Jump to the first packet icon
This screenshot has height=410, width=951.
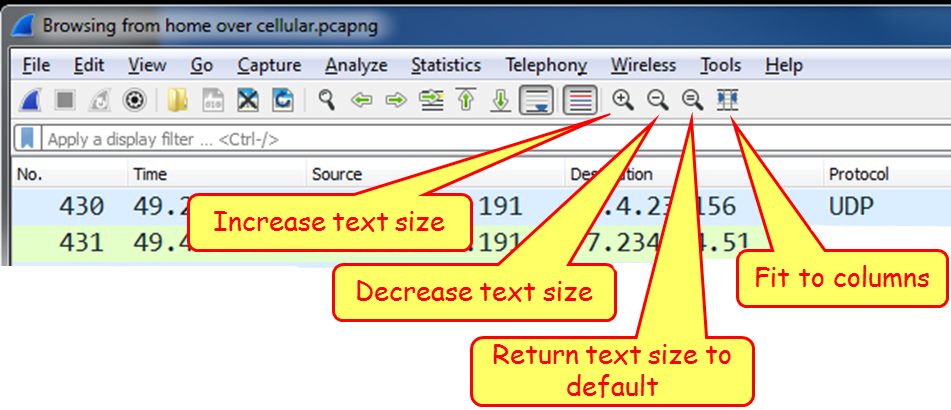click(x=466, y=100)
